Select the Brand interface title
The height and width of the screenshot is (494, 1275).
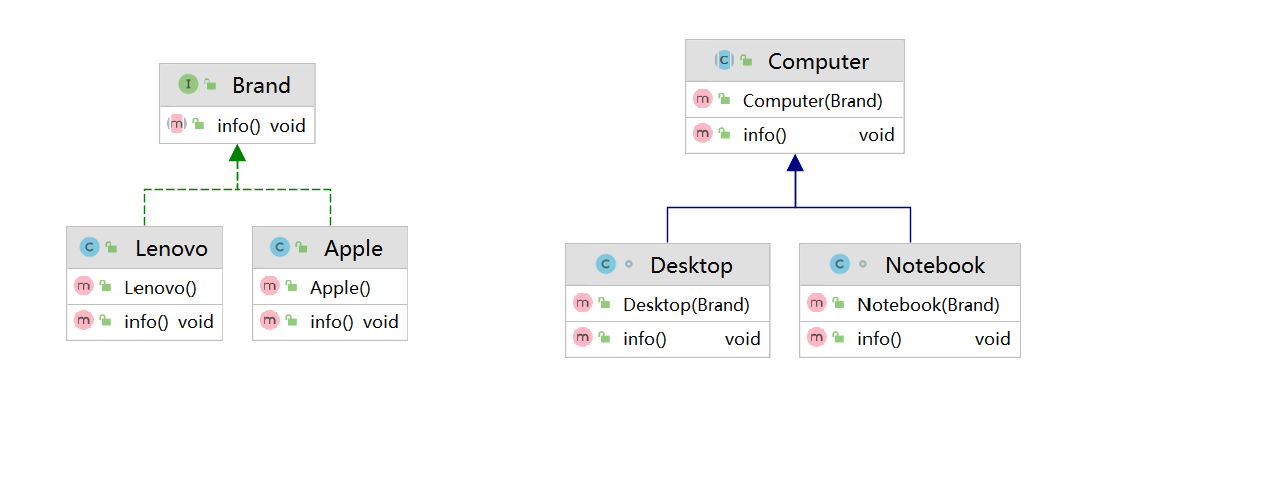261,85
